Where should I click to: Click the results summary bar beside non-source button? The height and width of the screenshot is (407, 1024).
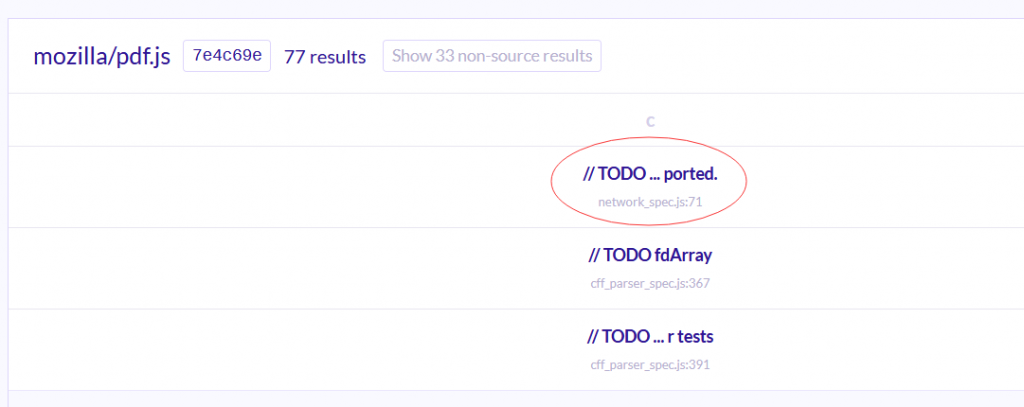click(x=516, y=56)
